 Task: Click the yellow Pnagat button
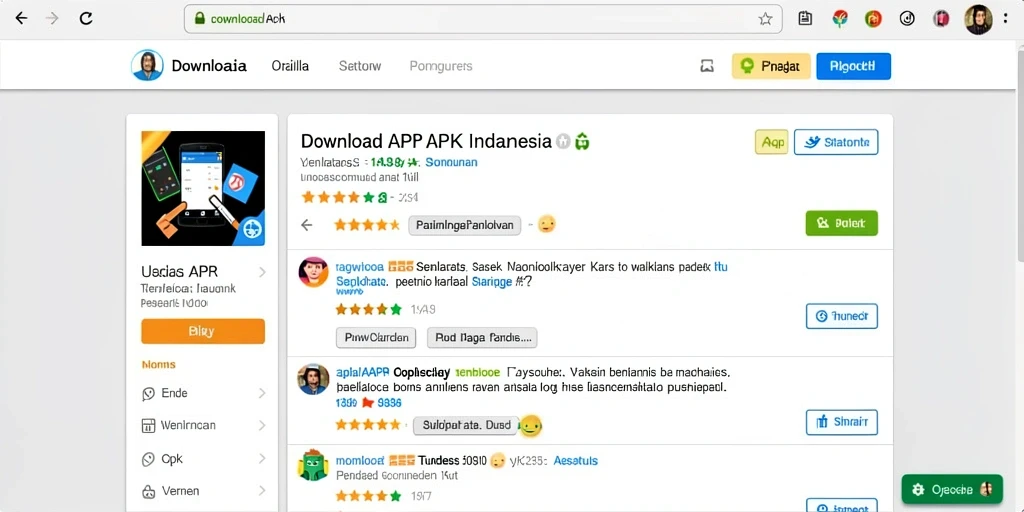pos(771,66)
